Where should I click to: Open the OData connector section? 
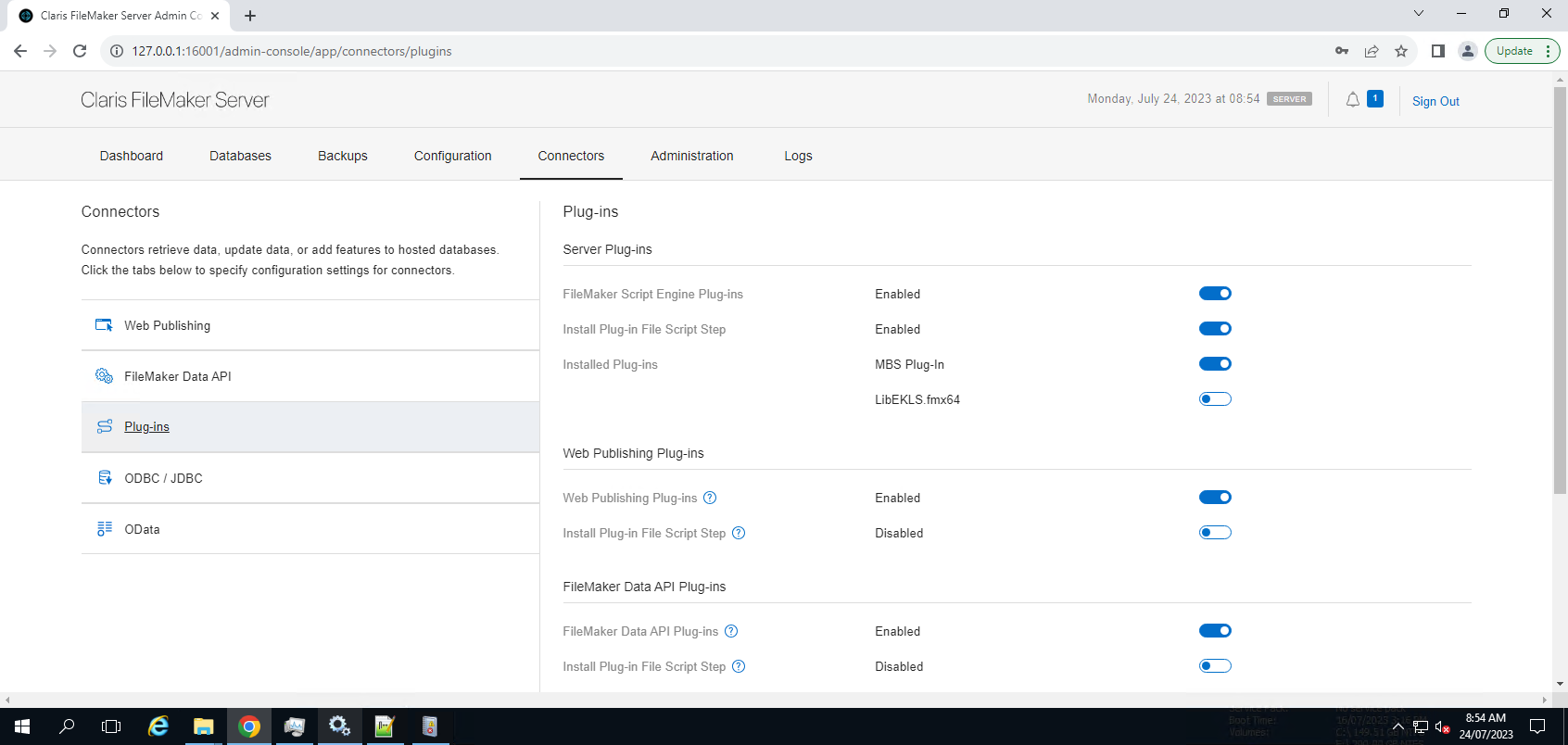[x=142, y=529]
